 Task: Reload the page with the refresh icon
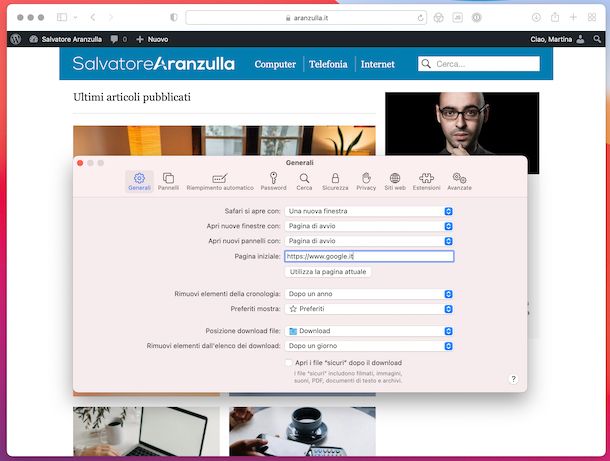(x=420, y=18)
